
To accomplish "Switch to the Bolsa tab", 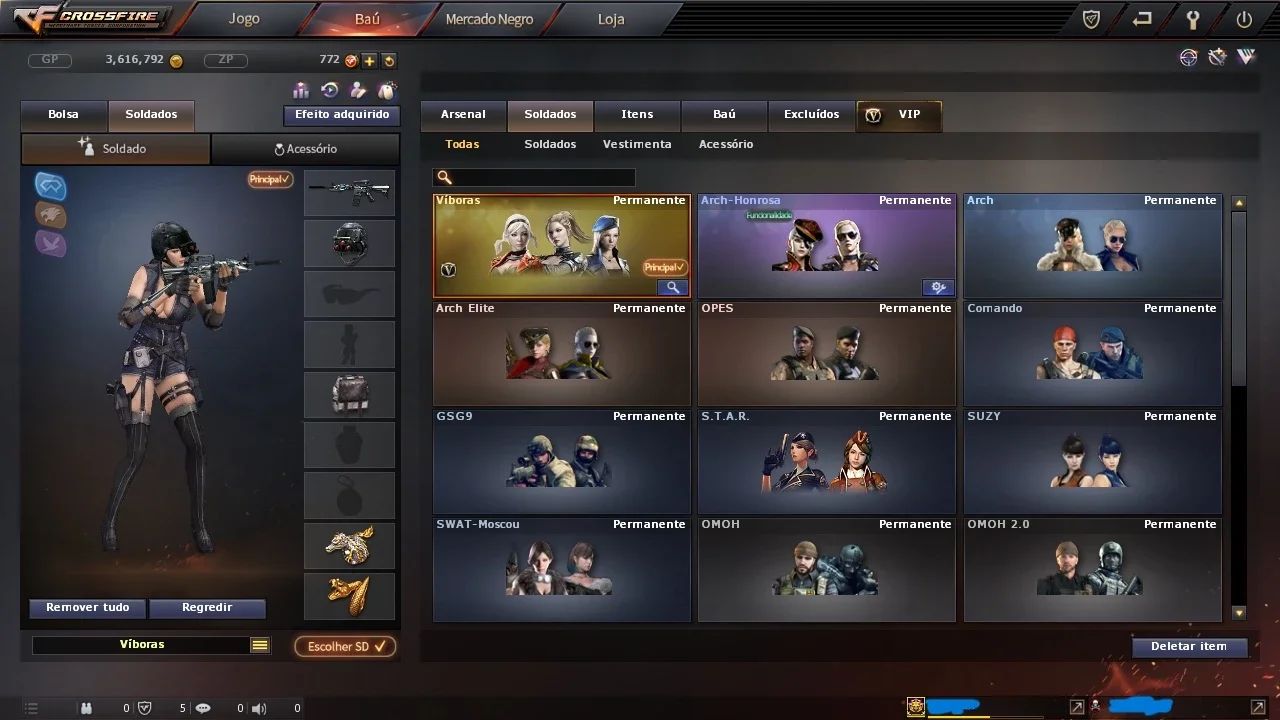I will point(64,115).
